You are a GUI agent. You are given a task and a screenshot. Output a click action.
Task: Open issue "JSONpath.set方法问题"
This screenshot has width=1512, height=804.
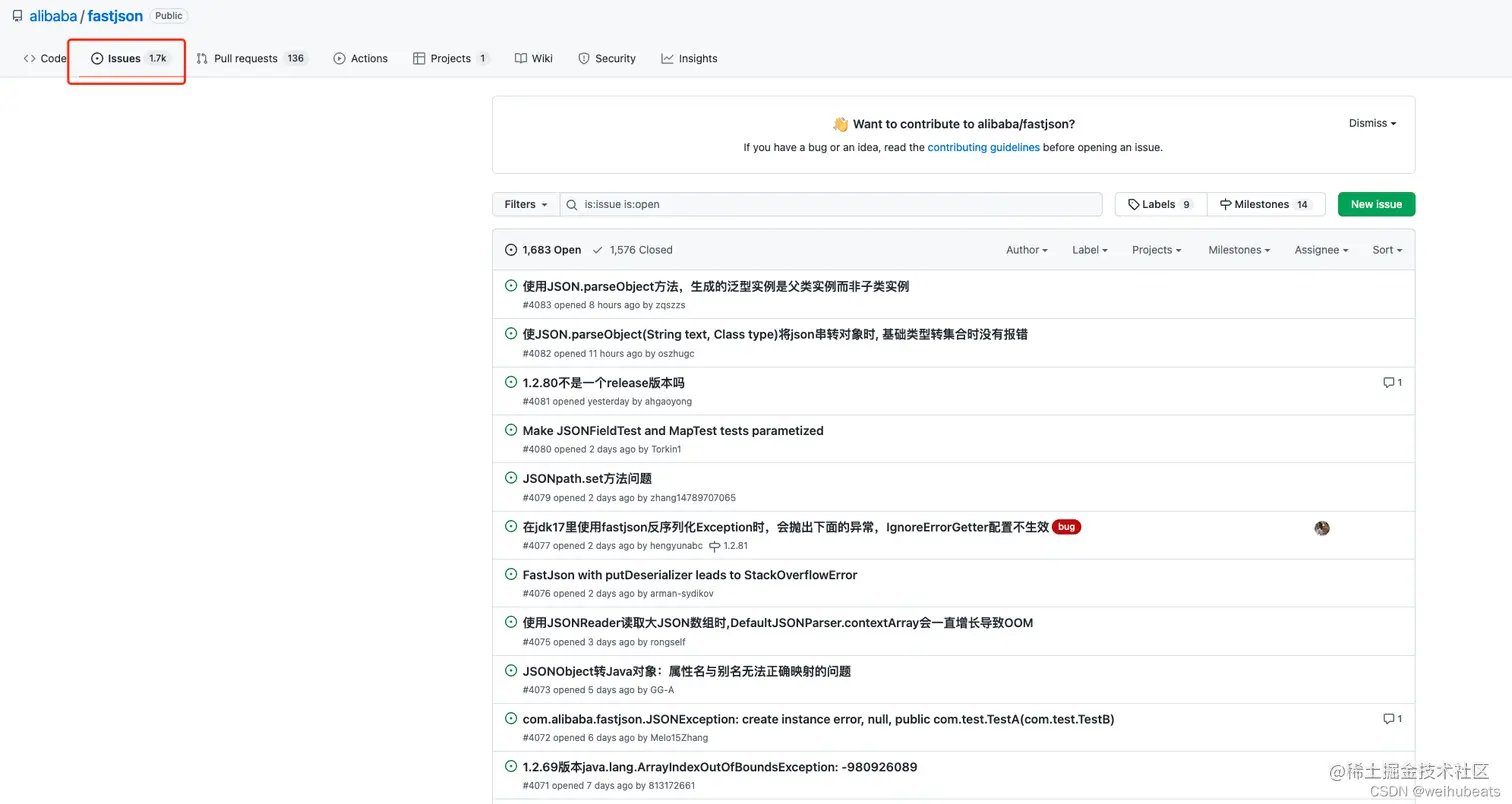(587, 479)
